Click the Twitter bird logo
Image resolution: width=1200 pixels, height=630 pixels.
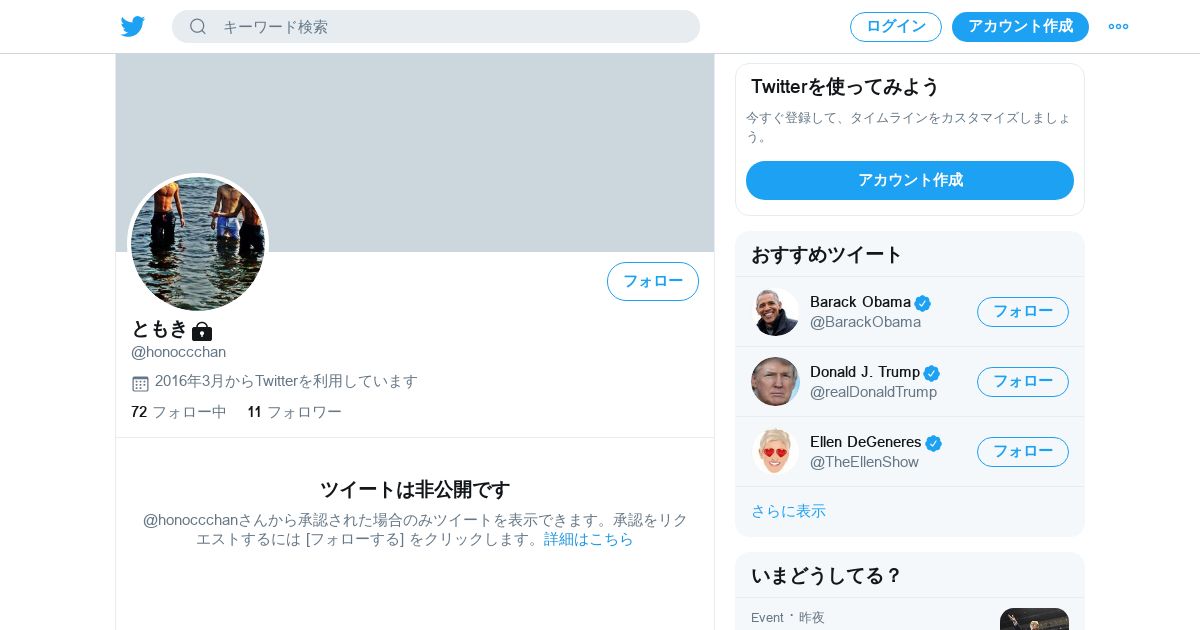pos(133,26)
